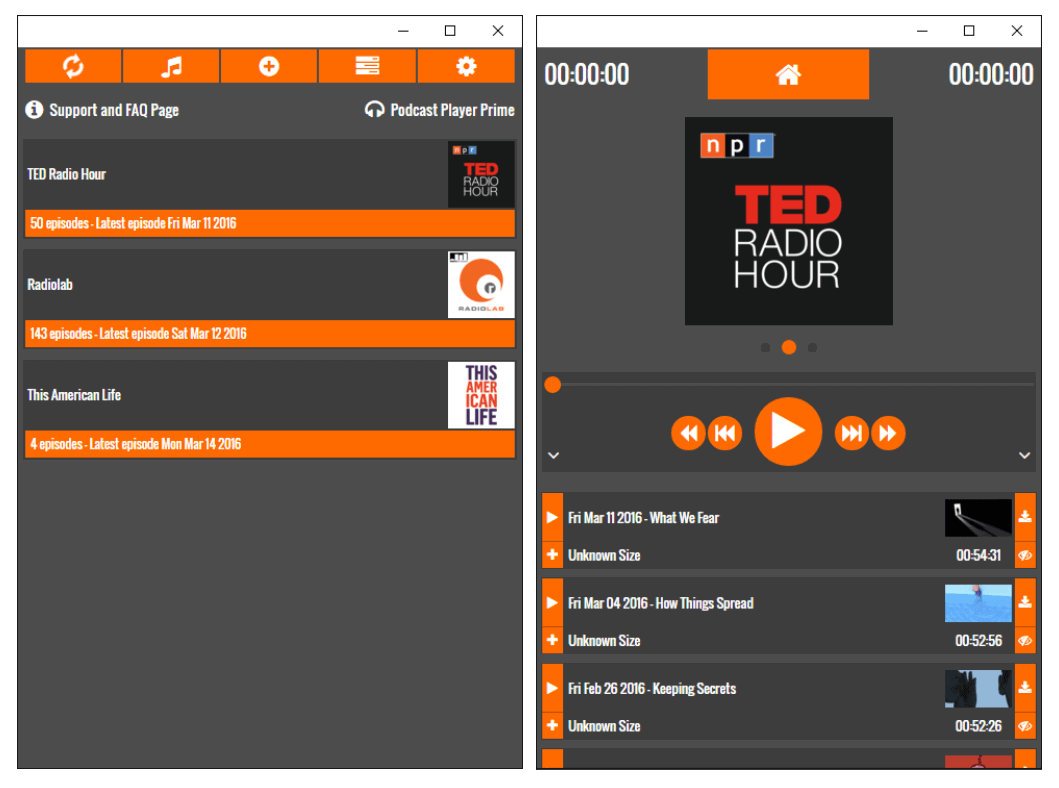Click the Radiolab logo thumbnail
The width and height of the screenshot is (1059, 788).
[481, 284]
